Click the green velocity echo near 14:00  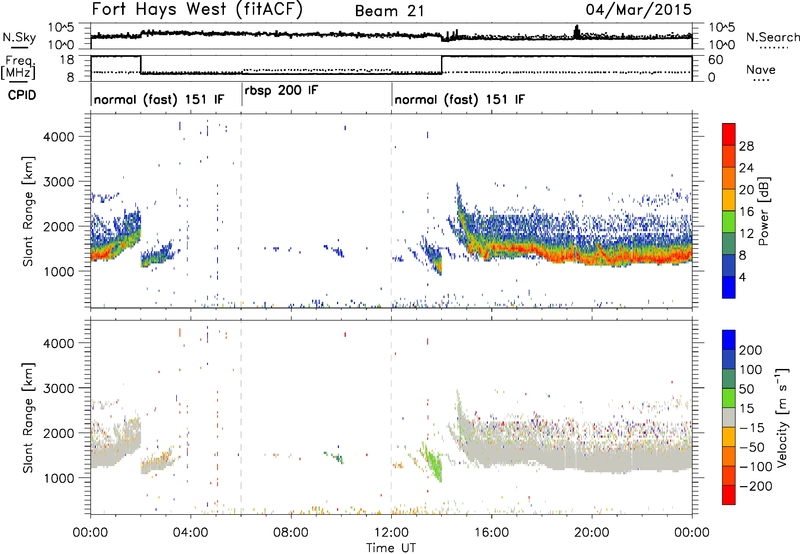click(x=433, y=463)
